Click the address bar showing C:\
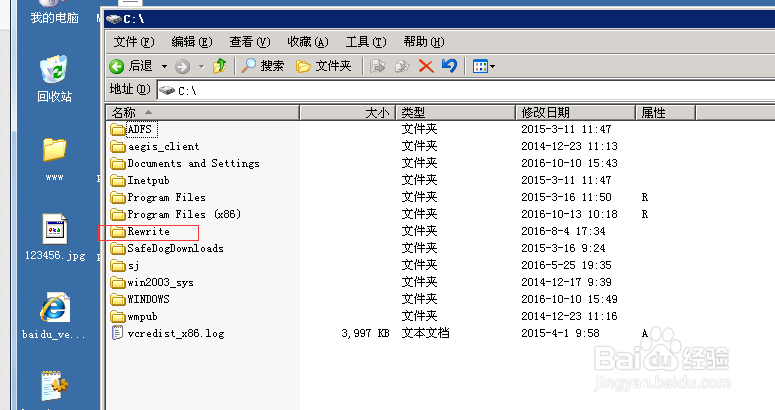This screenshot has width=775, height=410. coord(466,90)
